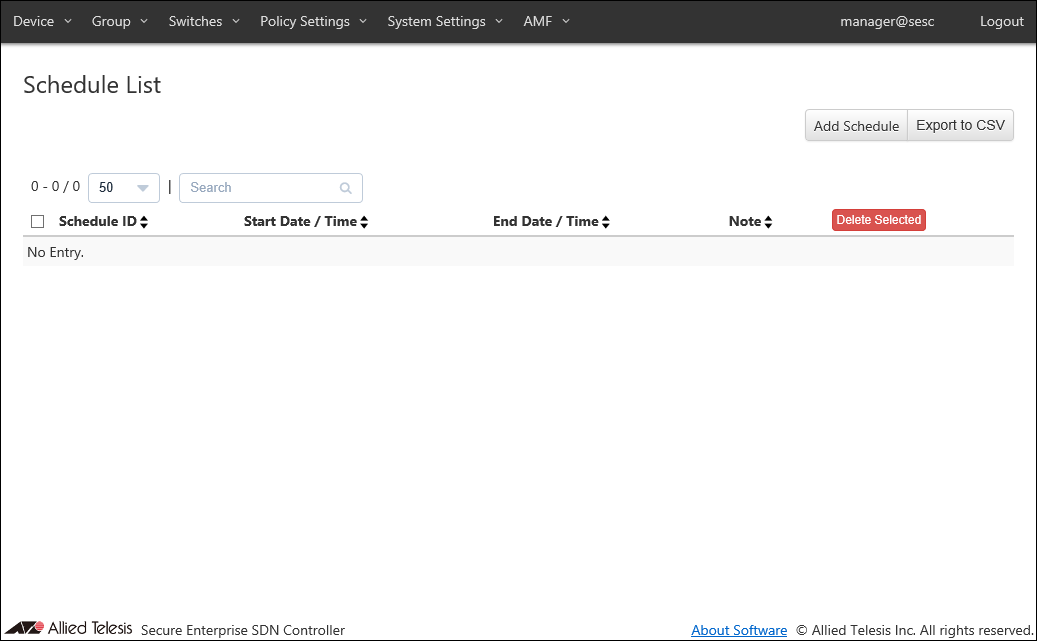Click the Allied Telesis logo

click(76, 628)
